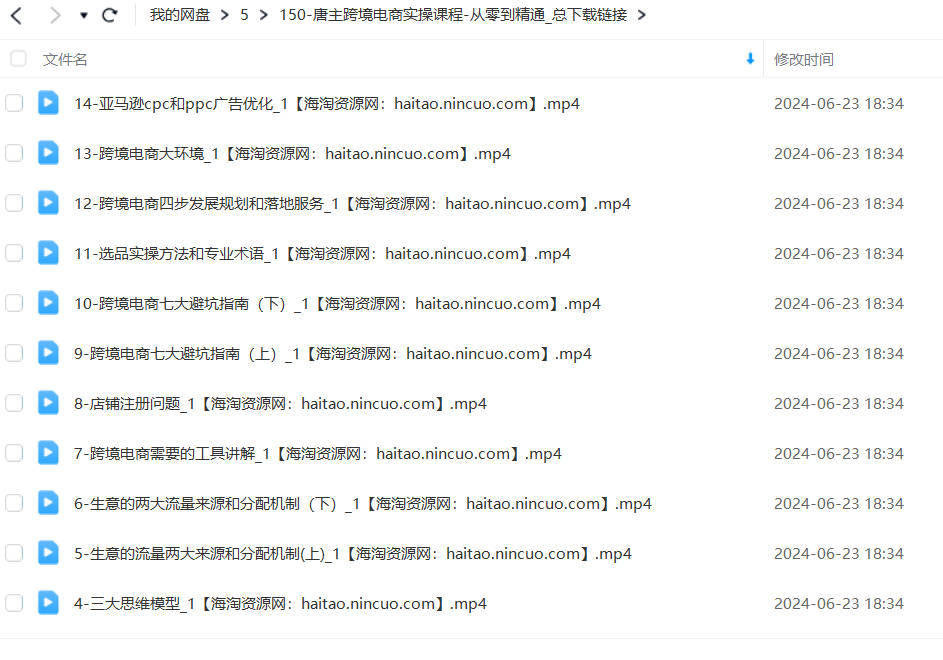Expand chevron after 总下载链接 breadcrumb
The height and width of the screenshot is (660, 943).
coord(642,15)
